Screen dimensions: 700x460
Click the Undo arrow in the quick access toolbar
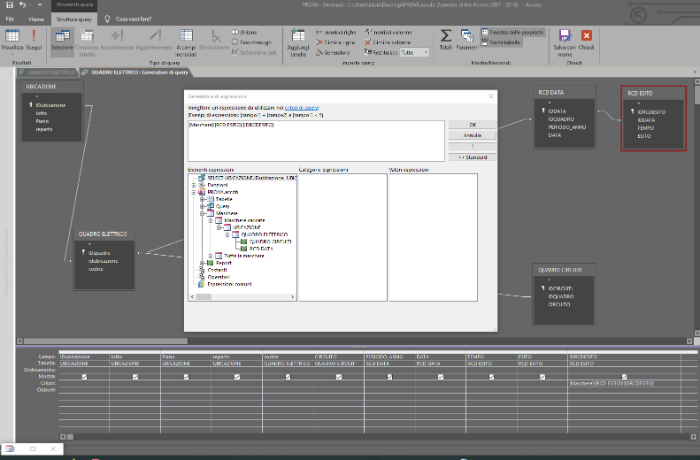(x=22, y=5)
